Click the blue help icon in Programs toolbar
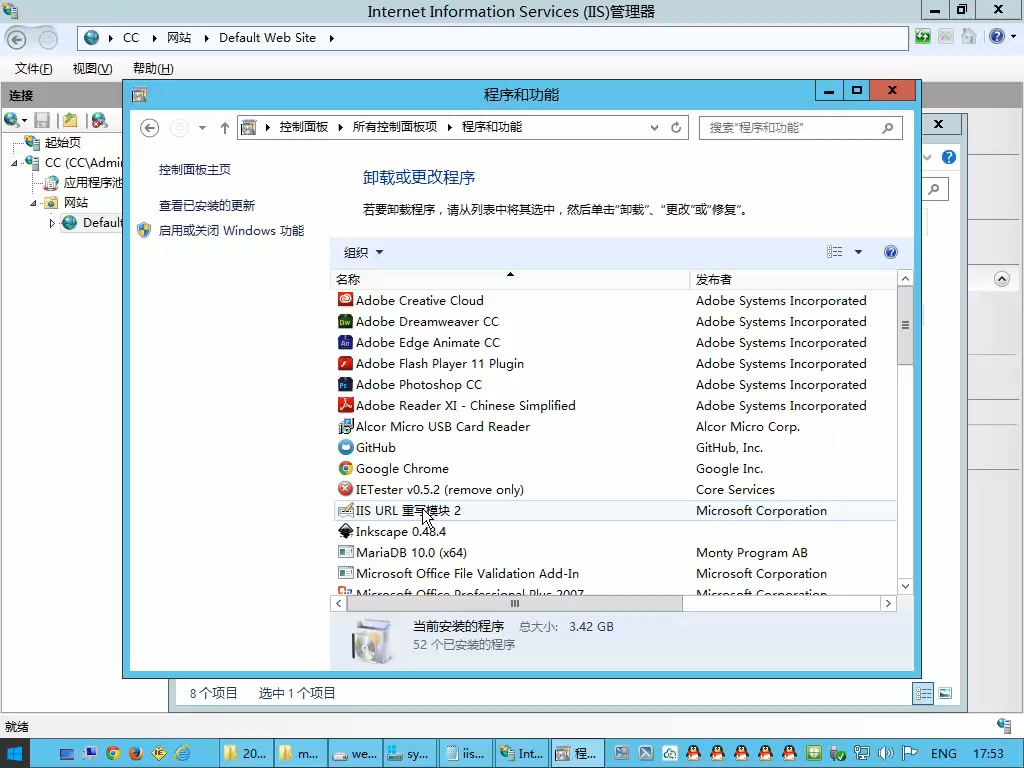Viewport: 1024px width, 768px height. pyautogui.click(x=890, y=252)
